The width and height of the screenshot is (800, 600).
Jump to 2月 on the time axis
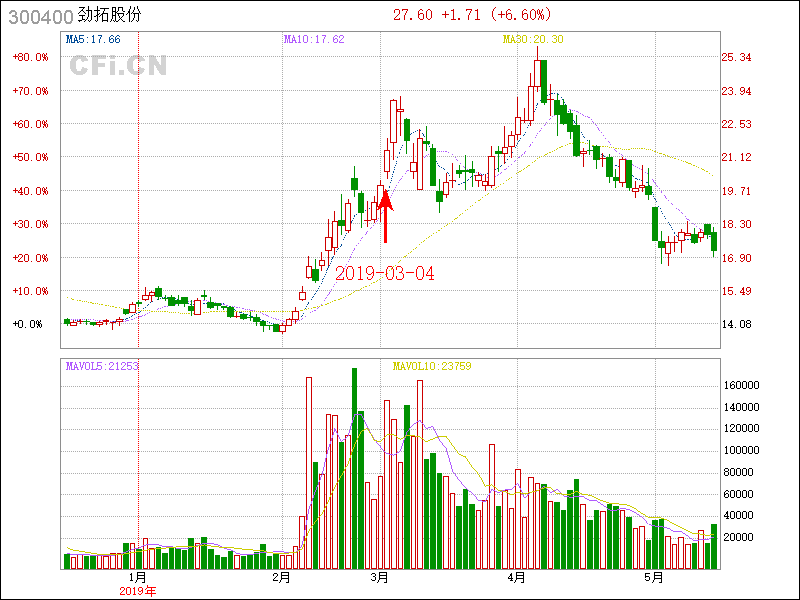pos(281,578)
